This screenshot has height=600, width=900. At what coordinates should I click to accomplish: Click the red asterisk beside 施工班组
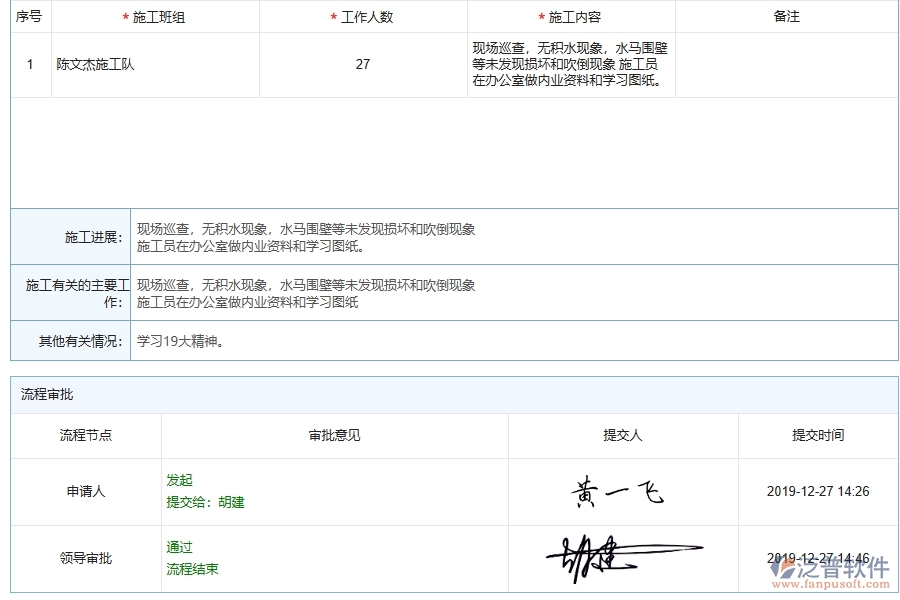[x=127, y=16]
